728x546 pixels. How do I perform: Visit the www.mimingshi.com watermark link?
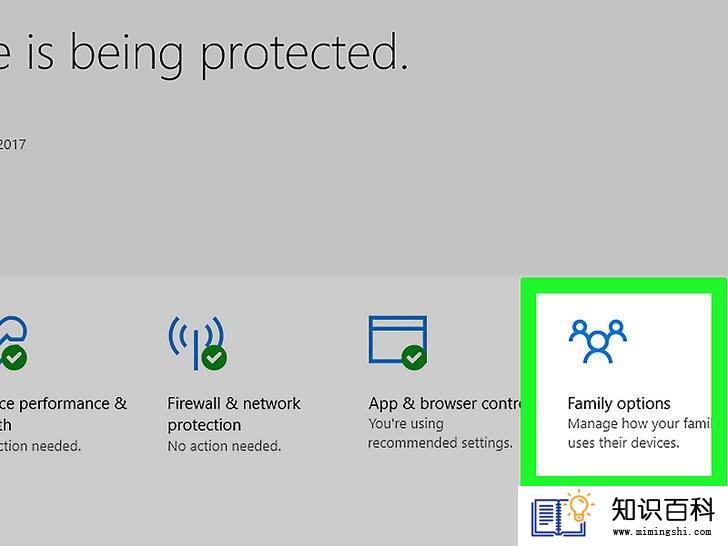662,532
